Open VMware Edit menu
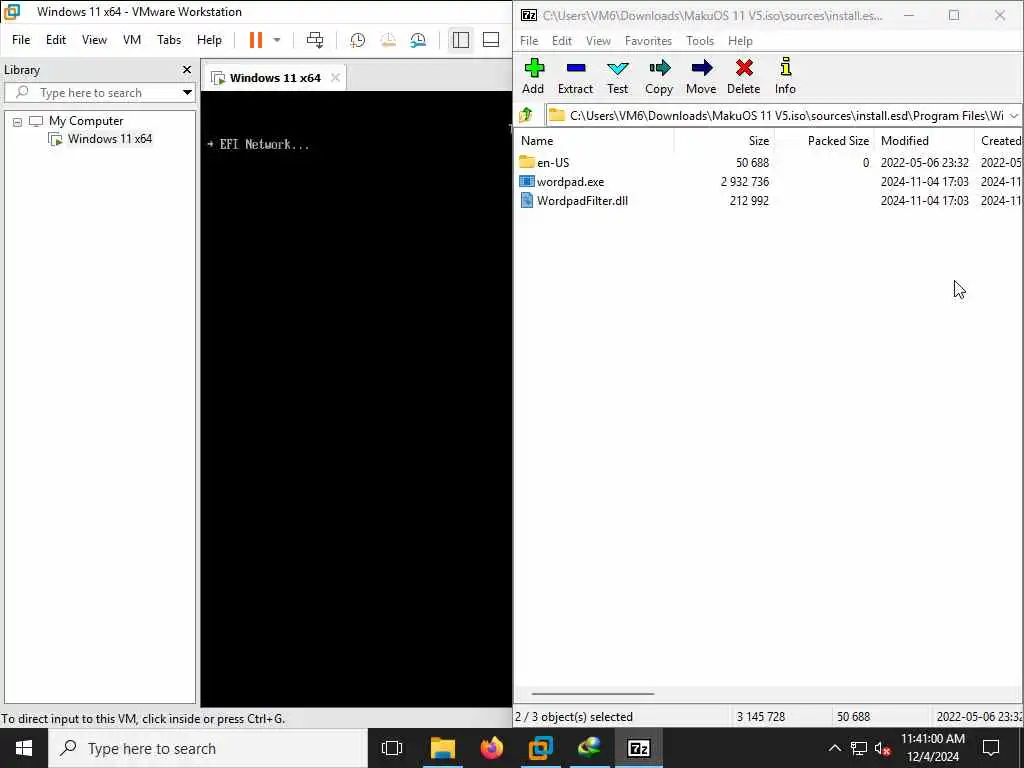 coord(56,40)
